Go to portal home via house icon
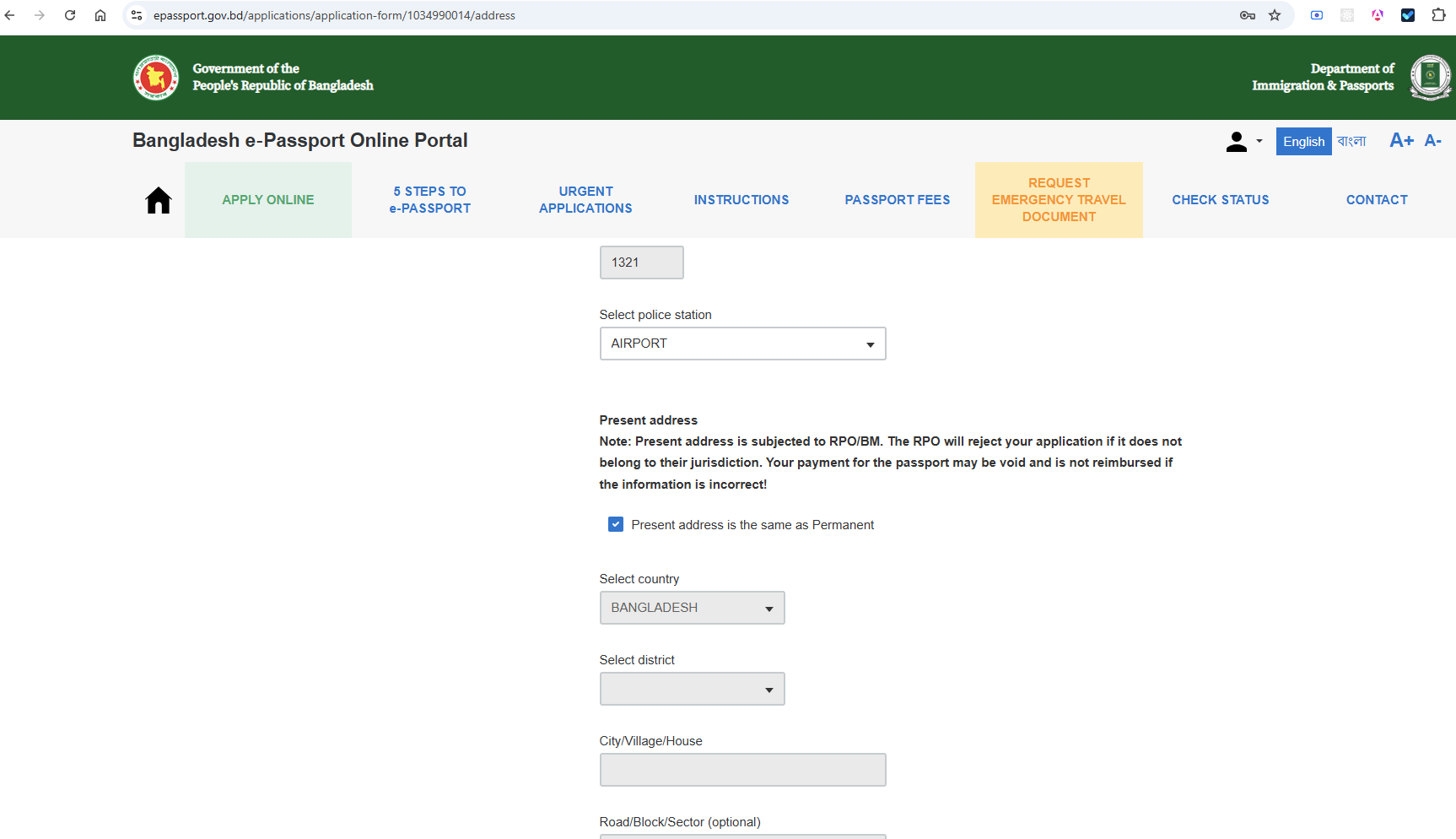 (159, 200)
